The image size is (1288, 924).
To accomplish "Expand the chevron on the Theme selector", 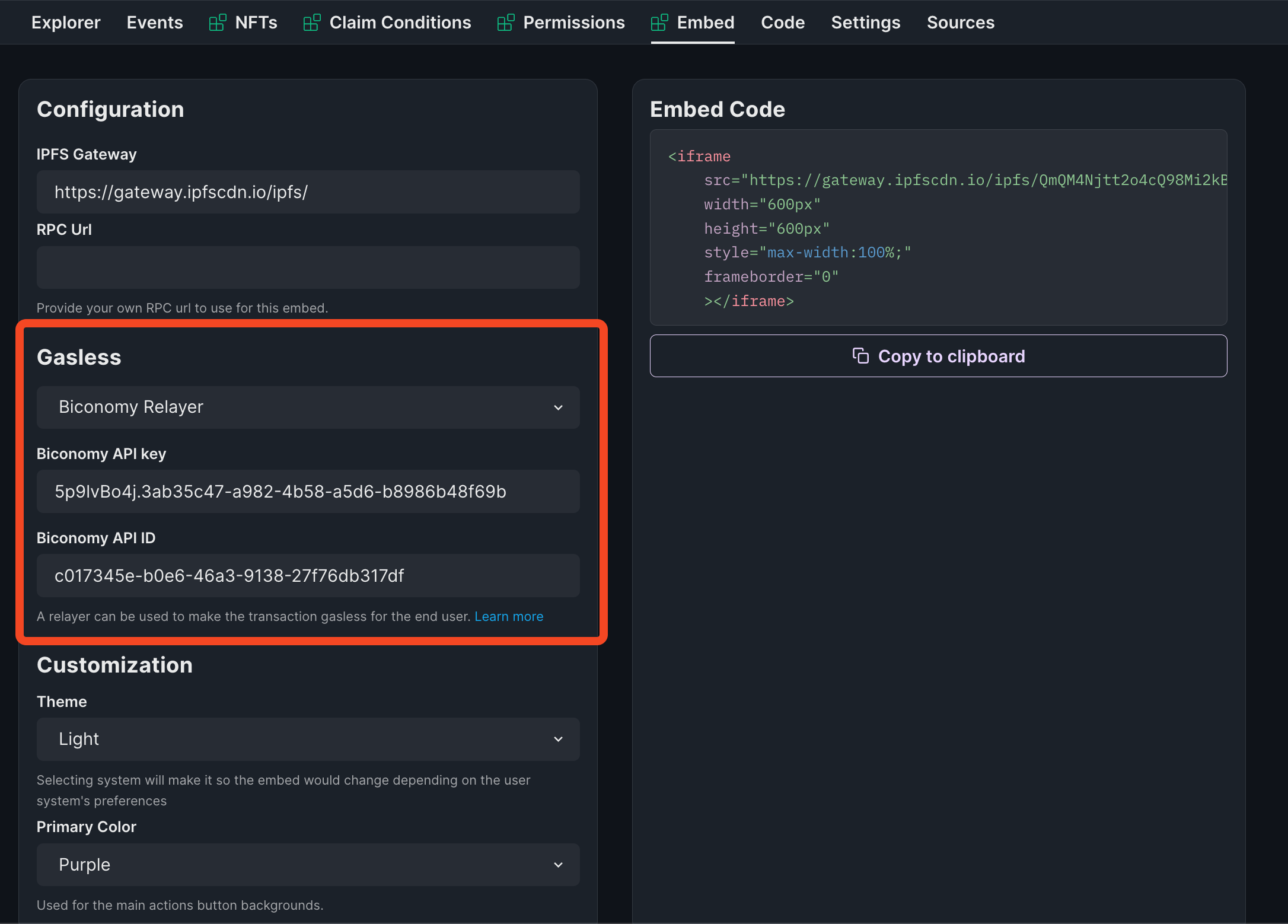I will tap(558, 739).
